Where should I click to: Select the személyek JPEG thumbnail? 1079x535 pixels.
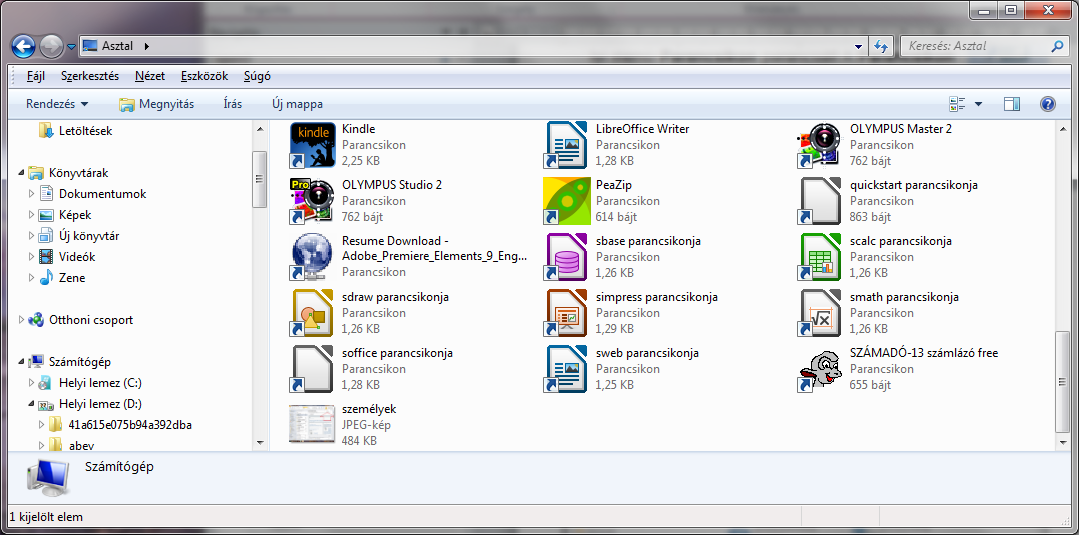tap(312, 425)
